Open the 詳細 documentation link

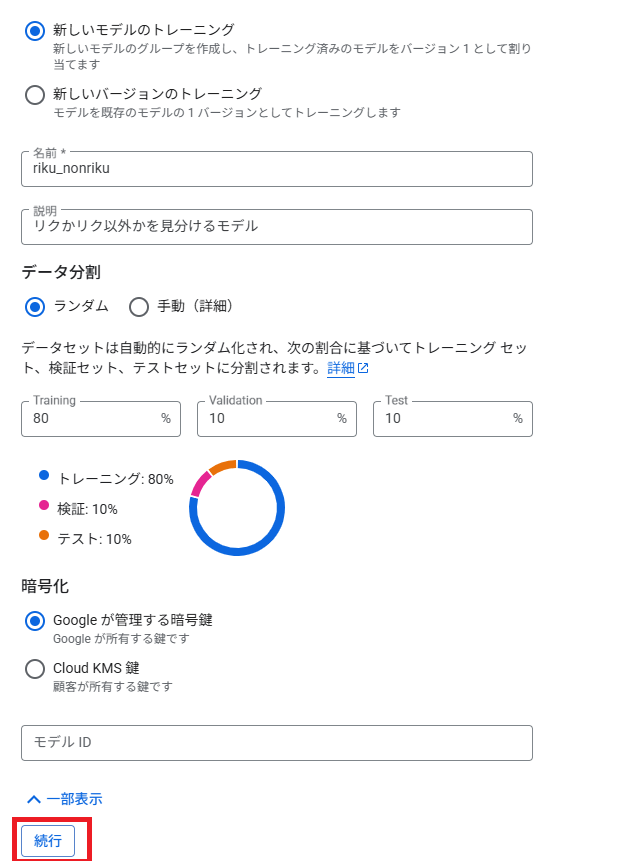pyautogui.click(x=340, y=368)
